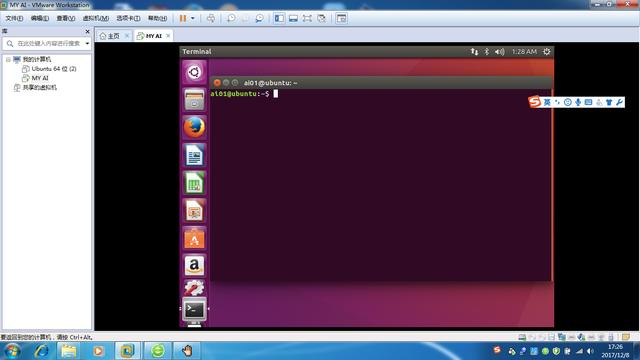Open the Sogou toolbox wrench icon
The height and width of the screenshot is (360, 640).
pyautogui.click(x=619, y=102)
